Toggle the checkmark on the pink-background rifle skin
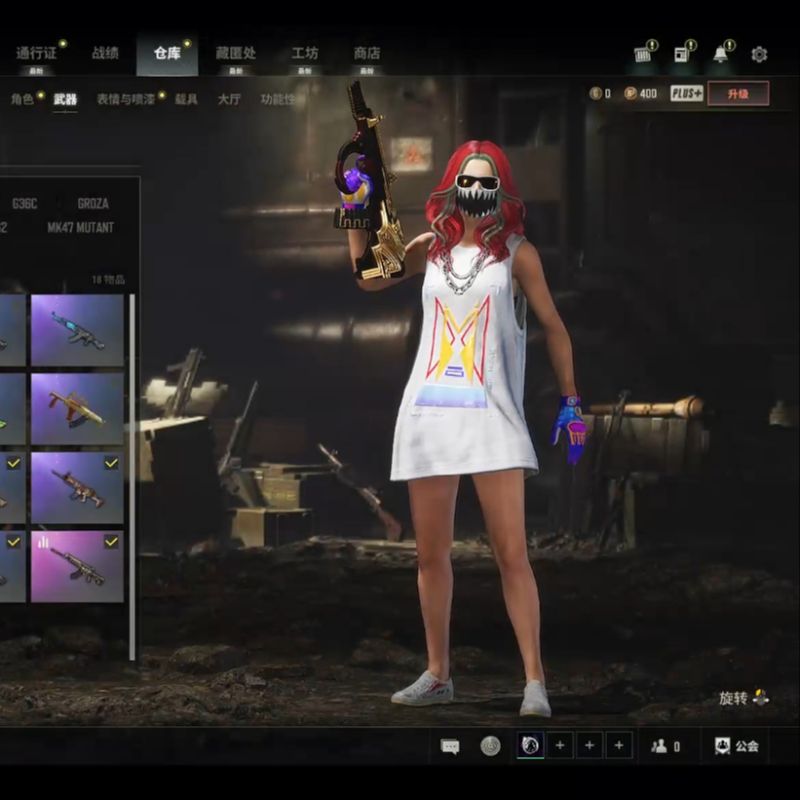 (111, 541)
